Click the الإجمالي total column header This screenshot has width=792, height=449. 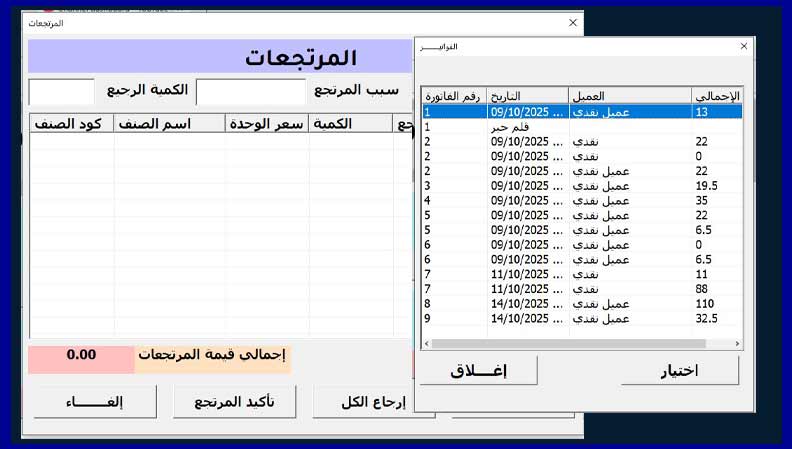[716, 96]
